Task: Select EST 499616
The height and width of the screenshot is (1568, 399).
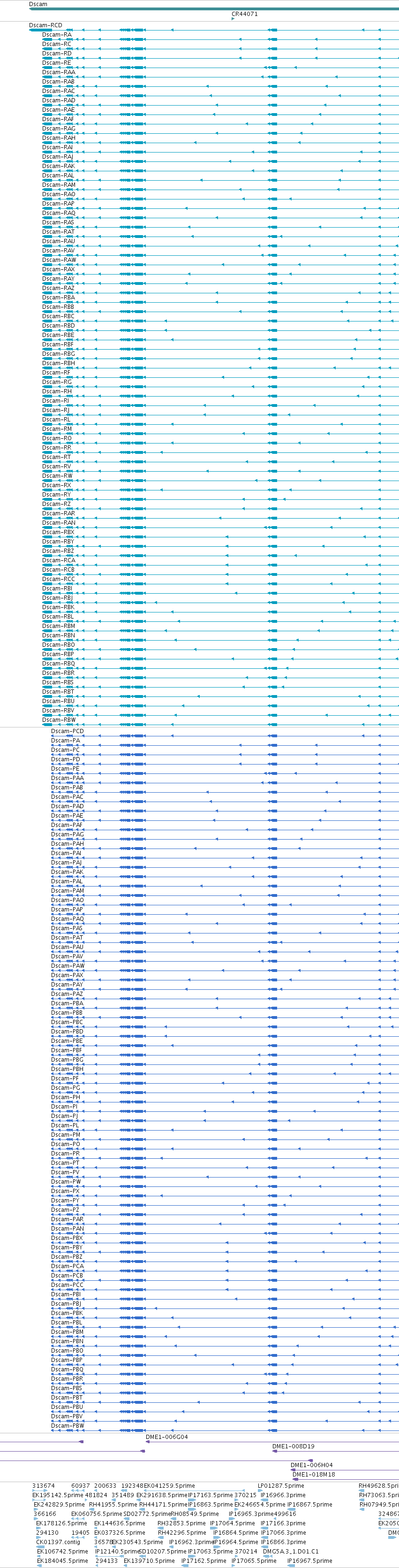Action: 285,1514
